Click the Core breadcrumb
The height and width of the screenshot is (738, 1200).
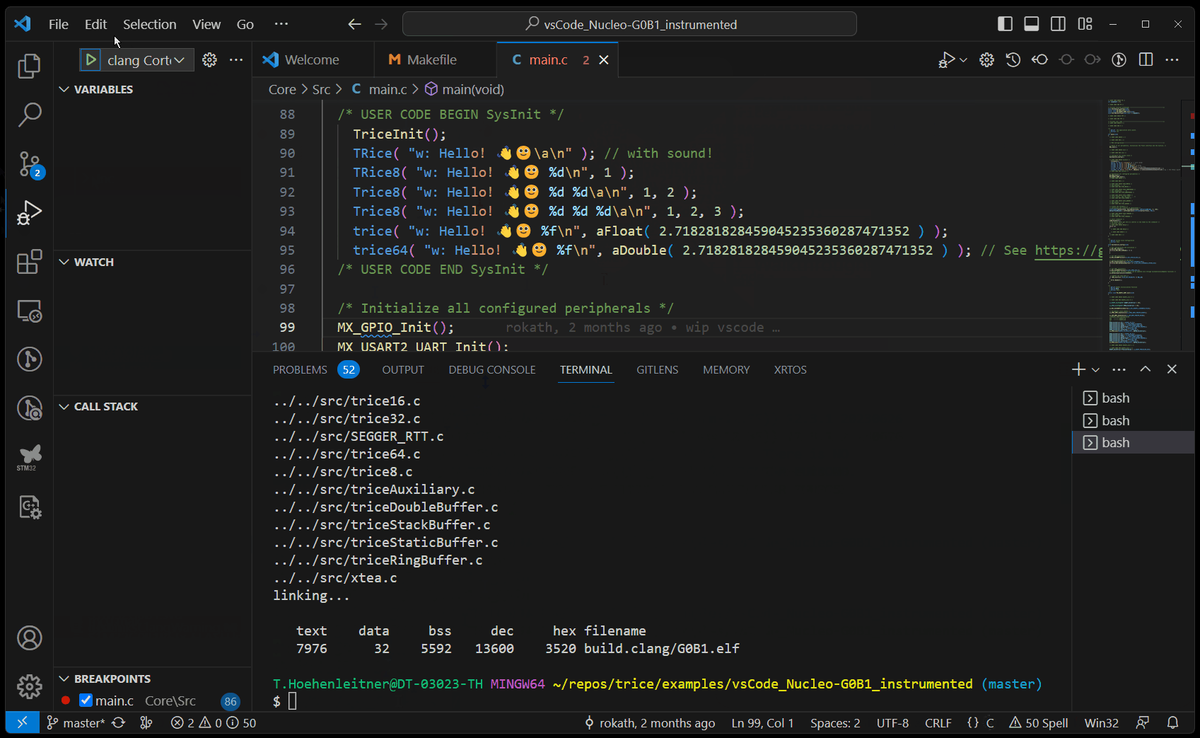[x=282, y=89]
